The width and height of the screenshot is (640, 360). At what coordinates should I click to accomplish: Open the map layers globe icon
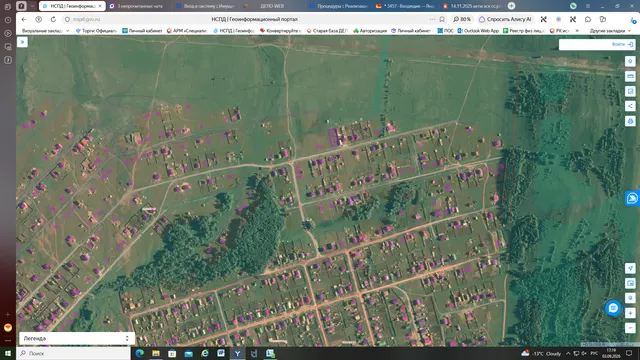pyautogui.click(x=630, y=121)
